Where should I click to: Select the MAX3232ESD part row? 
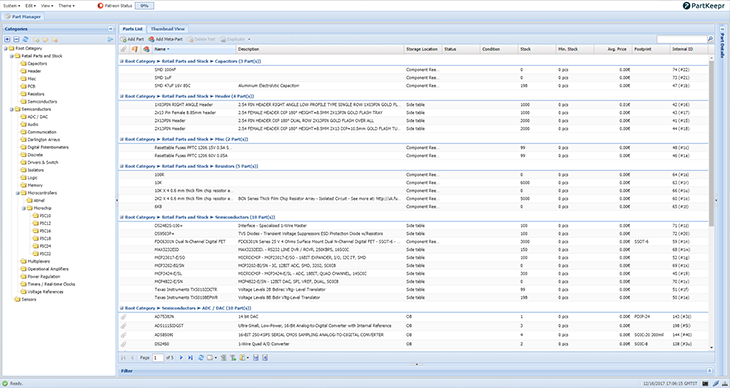tap(413, 250)
